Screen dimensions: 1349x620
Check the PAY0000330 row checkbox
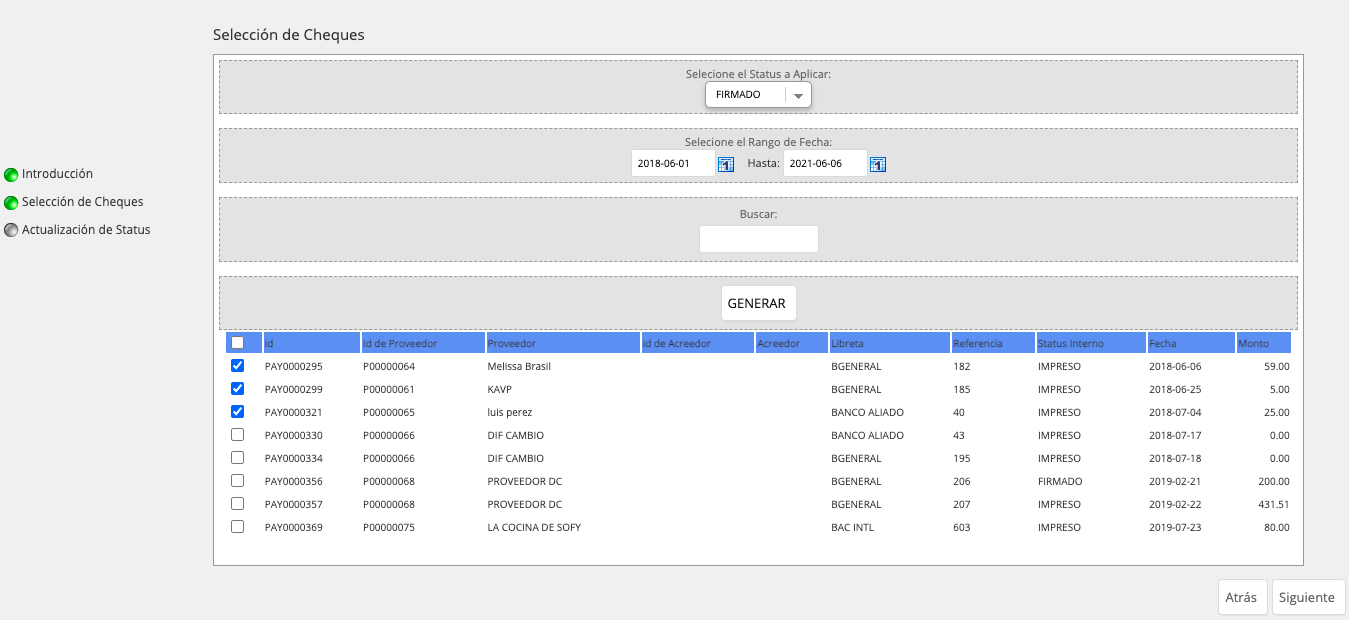pyautogui.click(x=237, y=435)
